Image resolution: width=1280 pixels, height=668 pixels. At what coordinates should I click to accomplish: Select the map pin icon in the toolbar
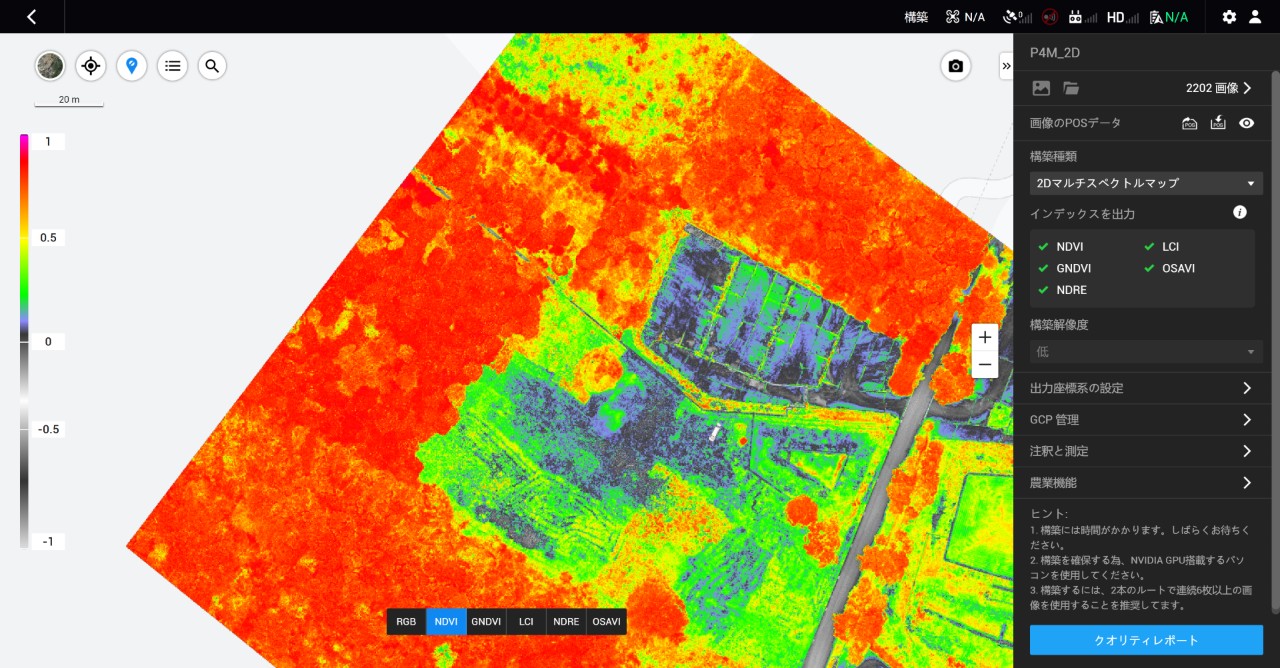point(131,65)
